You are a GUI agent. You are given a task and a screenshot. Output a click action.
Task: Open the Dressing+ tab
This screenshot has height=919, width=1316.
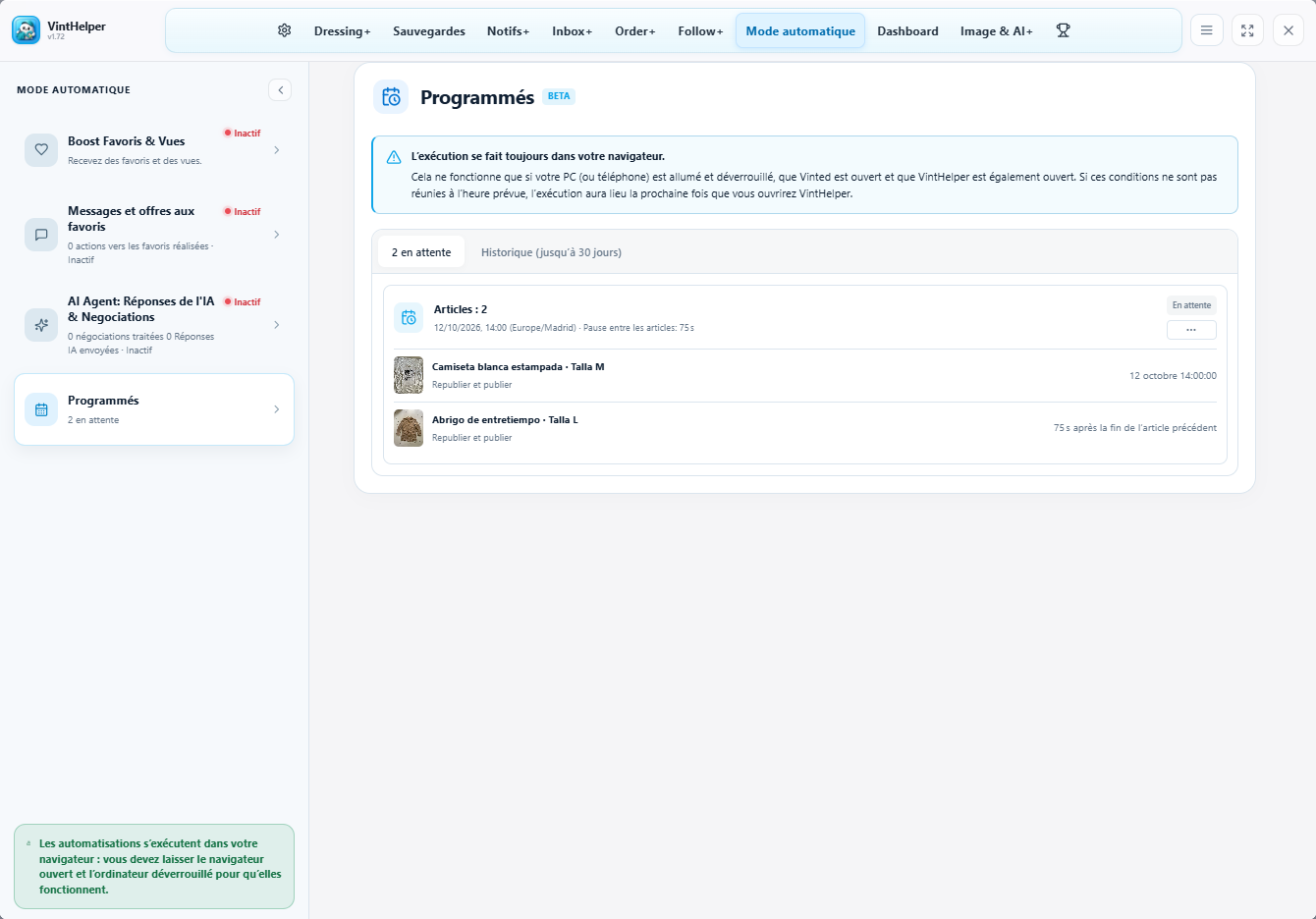[x=343, y=31]
